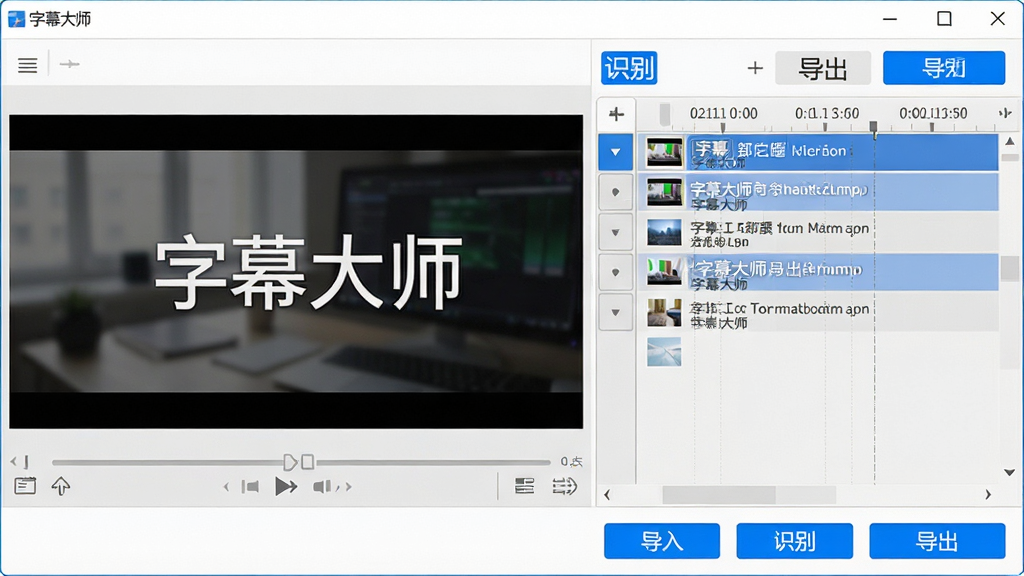Expand the row containing 'Marm apn'
This screenshot has width=1024, height=576.
point(615,232)
